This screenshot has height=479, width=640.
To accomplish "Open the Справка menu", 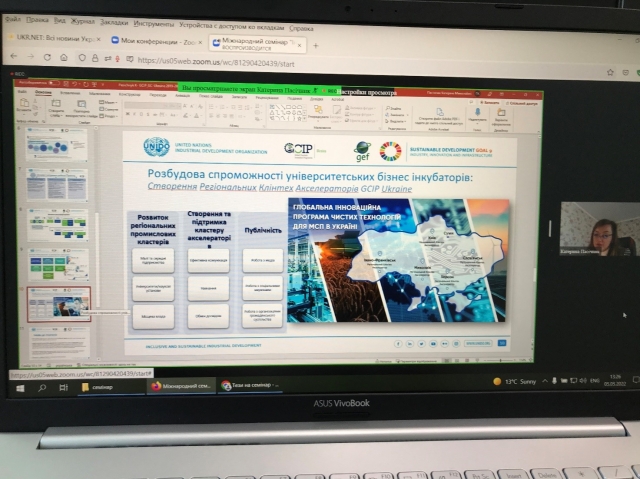I will [301, 29].
